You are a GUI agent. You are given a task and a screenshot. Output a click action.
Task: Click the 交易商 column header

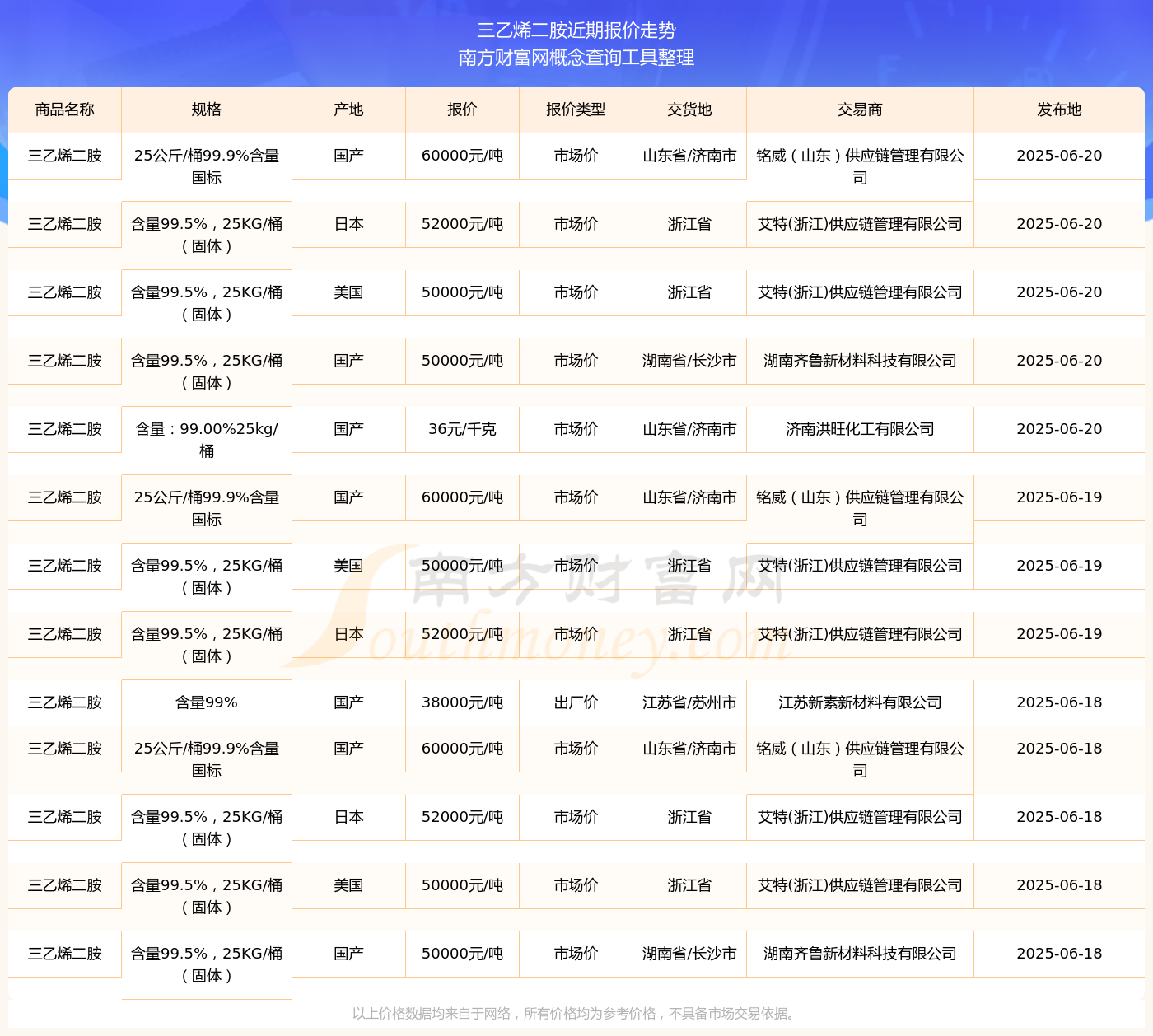point(861,110)
